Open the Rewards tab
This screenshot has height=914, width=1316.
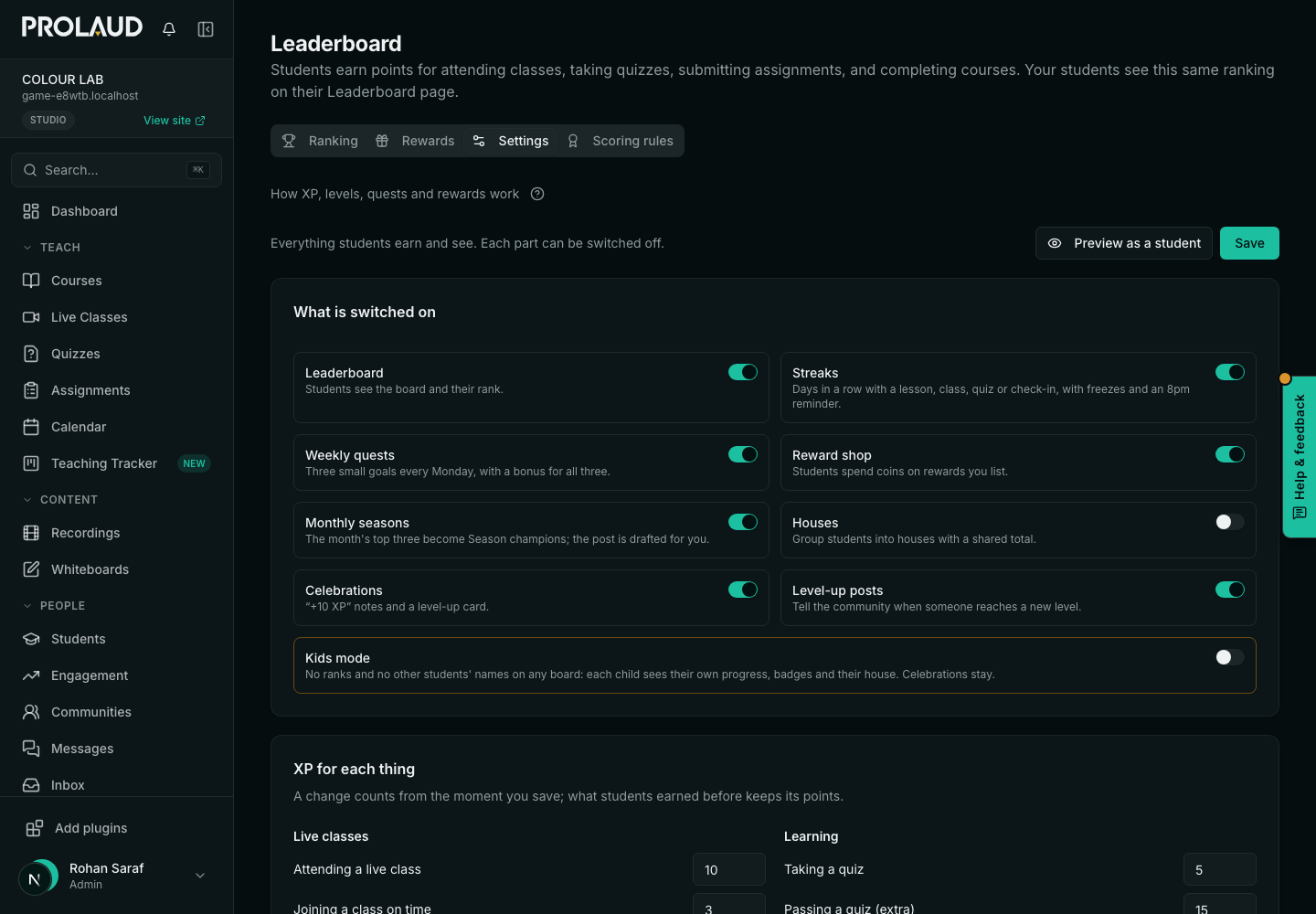(415, 141)
